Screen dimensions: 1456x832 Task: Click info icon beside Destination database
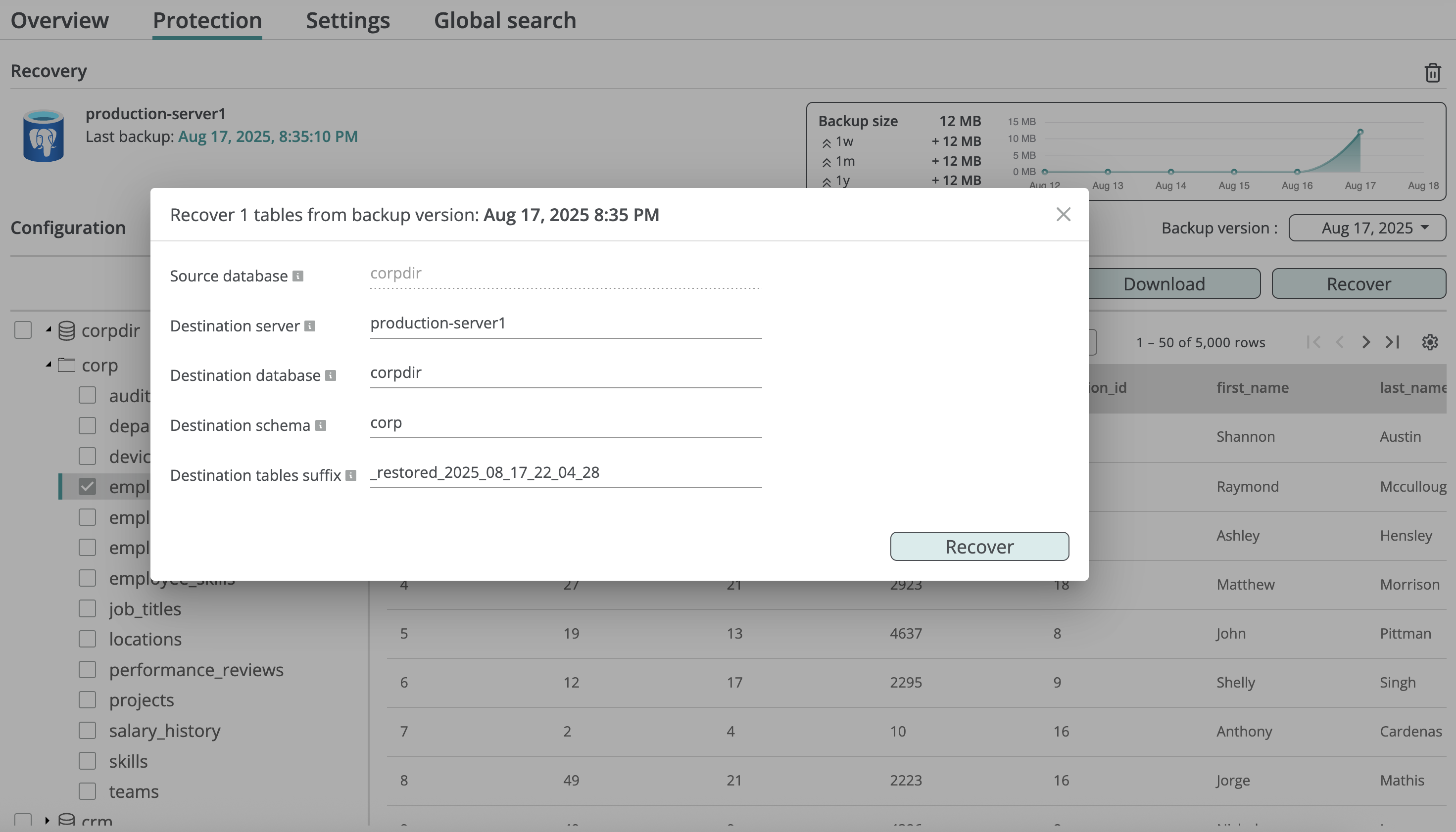click(331, 375)
